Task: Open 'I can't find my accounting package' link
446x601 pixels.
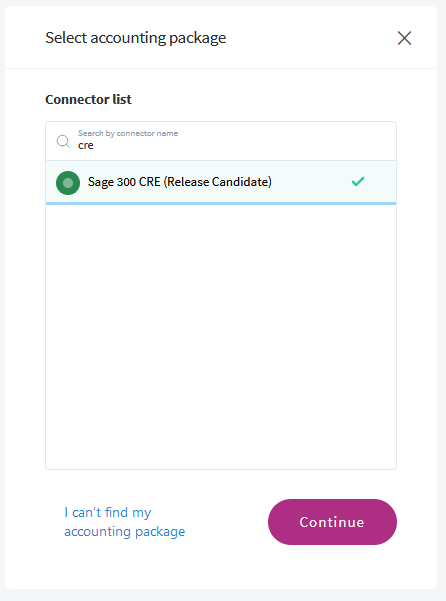Action: tap(125, 522)
